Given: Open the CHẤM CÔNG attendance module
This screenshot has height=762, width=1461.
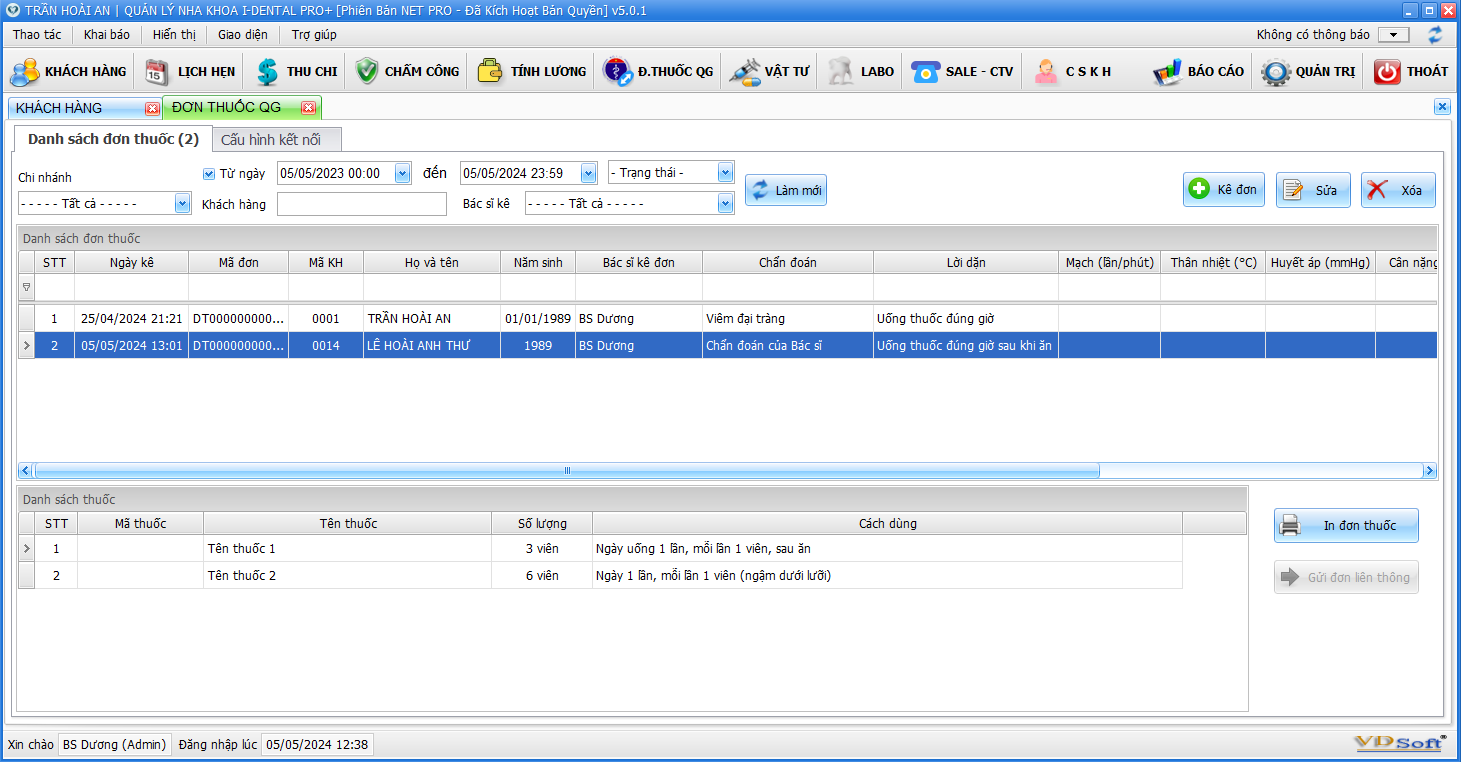Looking at the screenshot, I should [x=407, y=71].
